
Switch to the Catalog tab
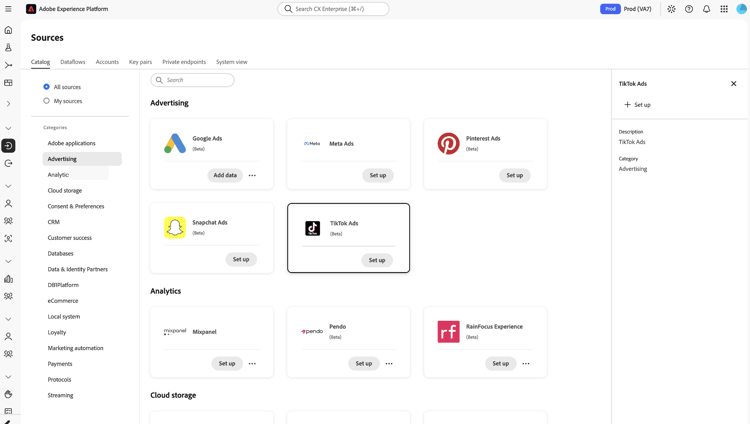point(41,62)
